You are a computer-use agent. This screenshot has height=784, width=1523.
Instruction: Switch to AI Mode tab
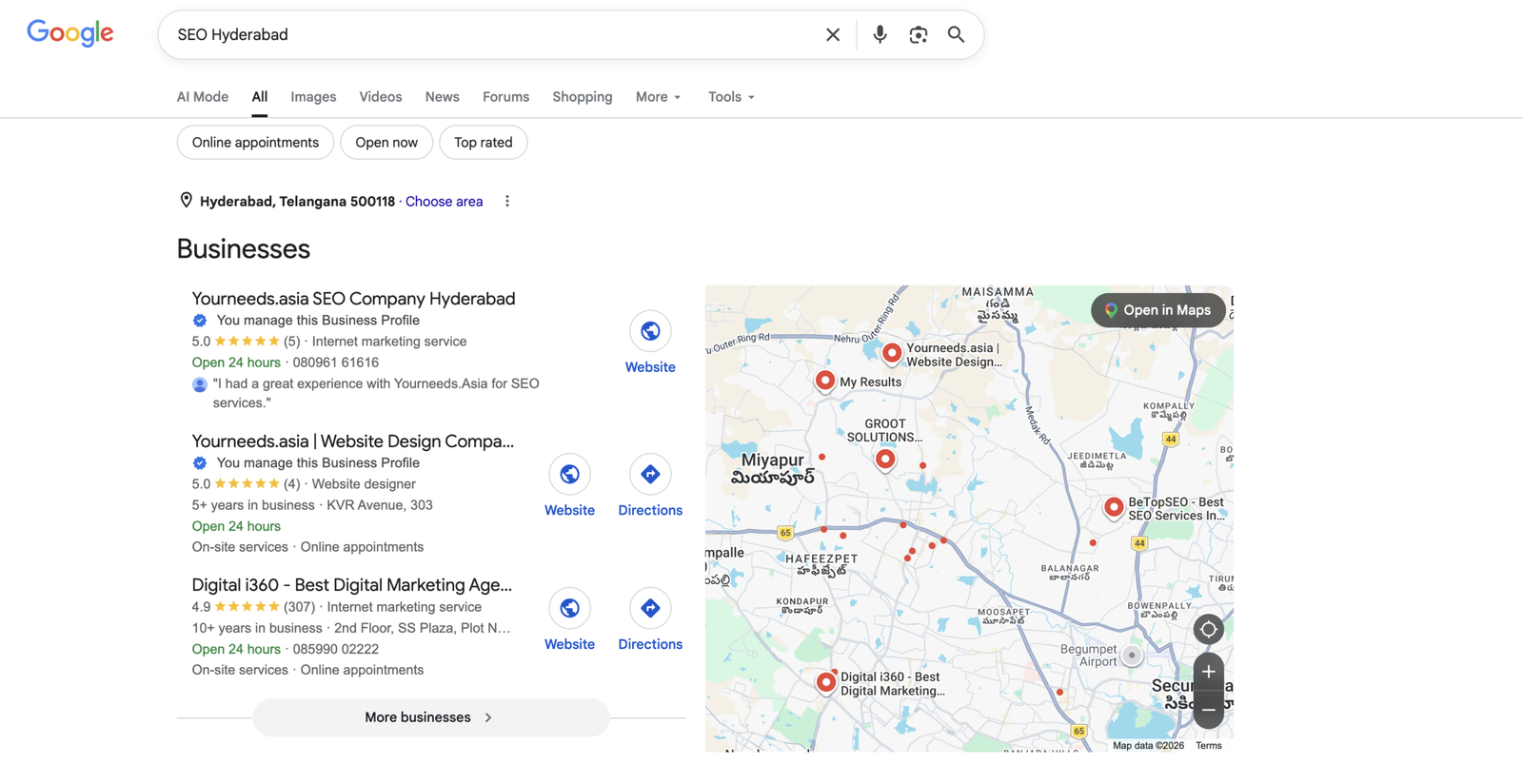coord(203,97)
